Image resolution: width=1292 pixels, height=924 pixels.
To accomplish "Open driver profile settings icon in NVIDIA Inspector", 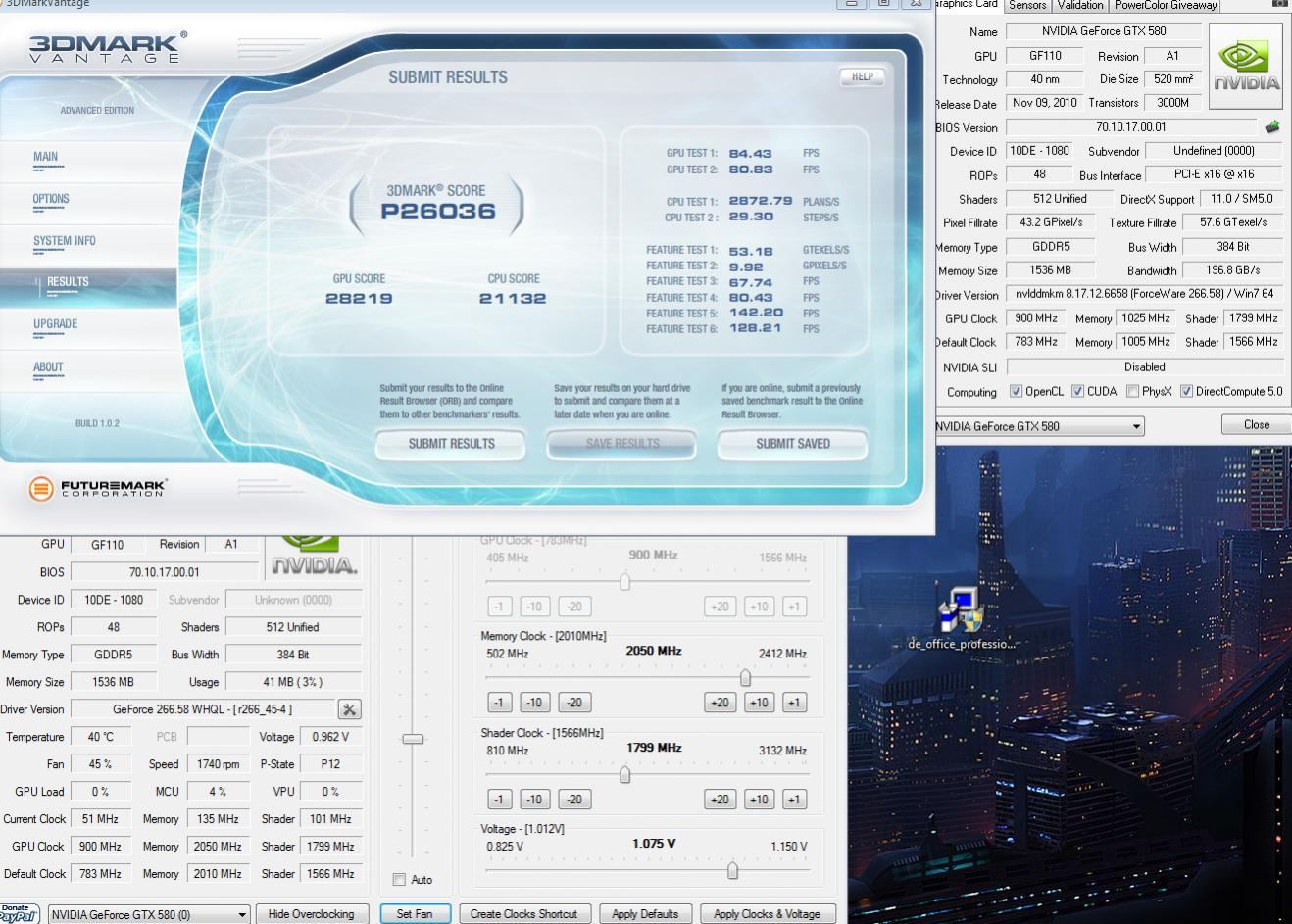I will click(x=349, y=708).
